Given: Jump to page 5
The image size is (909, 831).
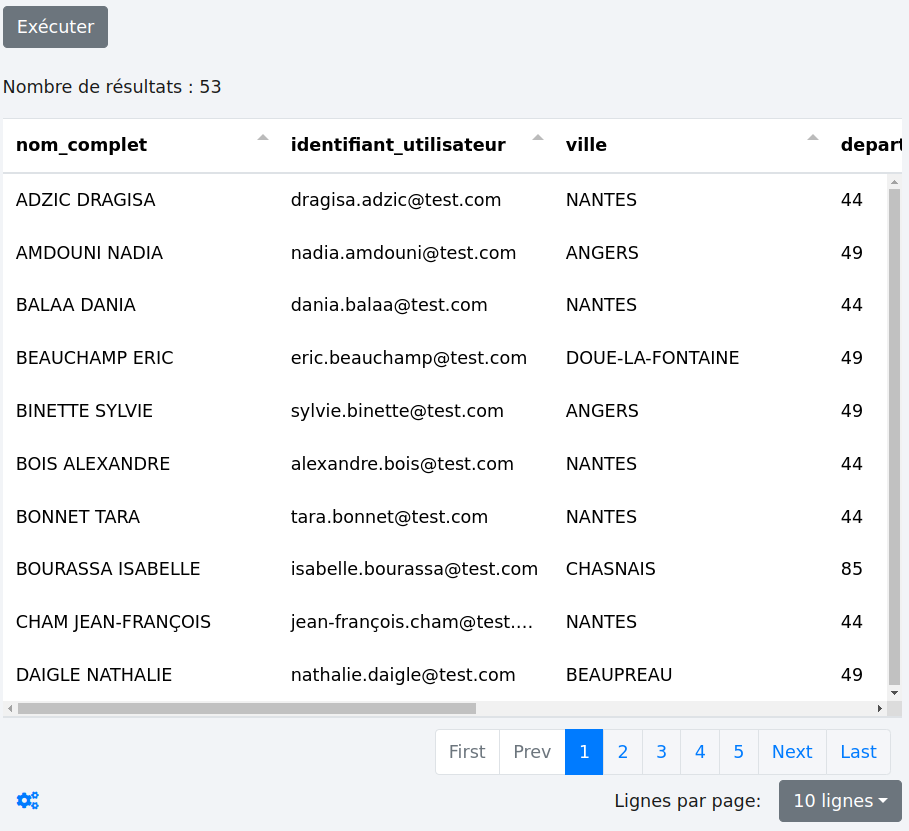Looking at the screenshot, I should click(x=738, y=752).
